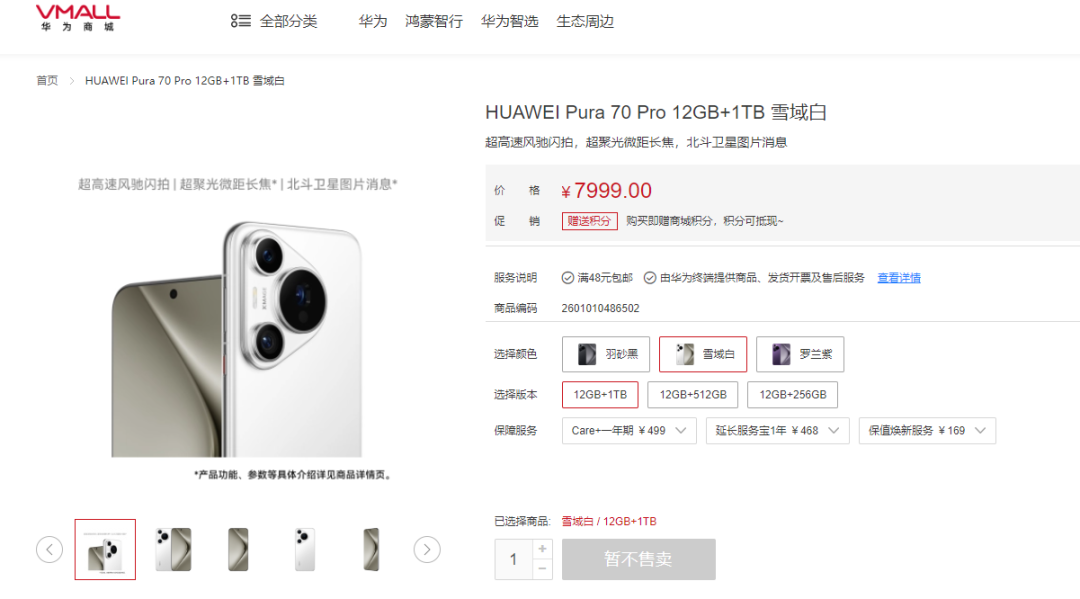The image size is (1080, 599).
Task: Select the fourth thumbnail showing white back
Action: pos(304,549)
